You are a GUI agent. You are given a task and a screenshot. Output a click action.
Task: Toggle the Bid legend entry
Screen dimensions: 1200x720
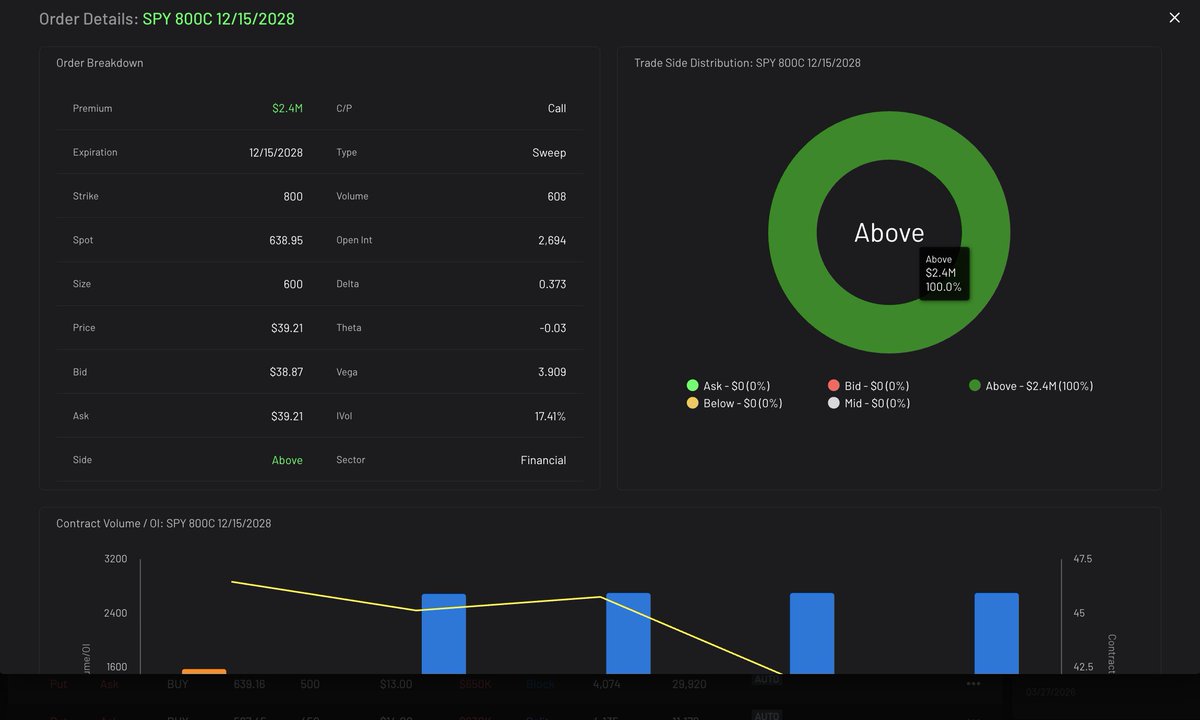pos(868,386)
